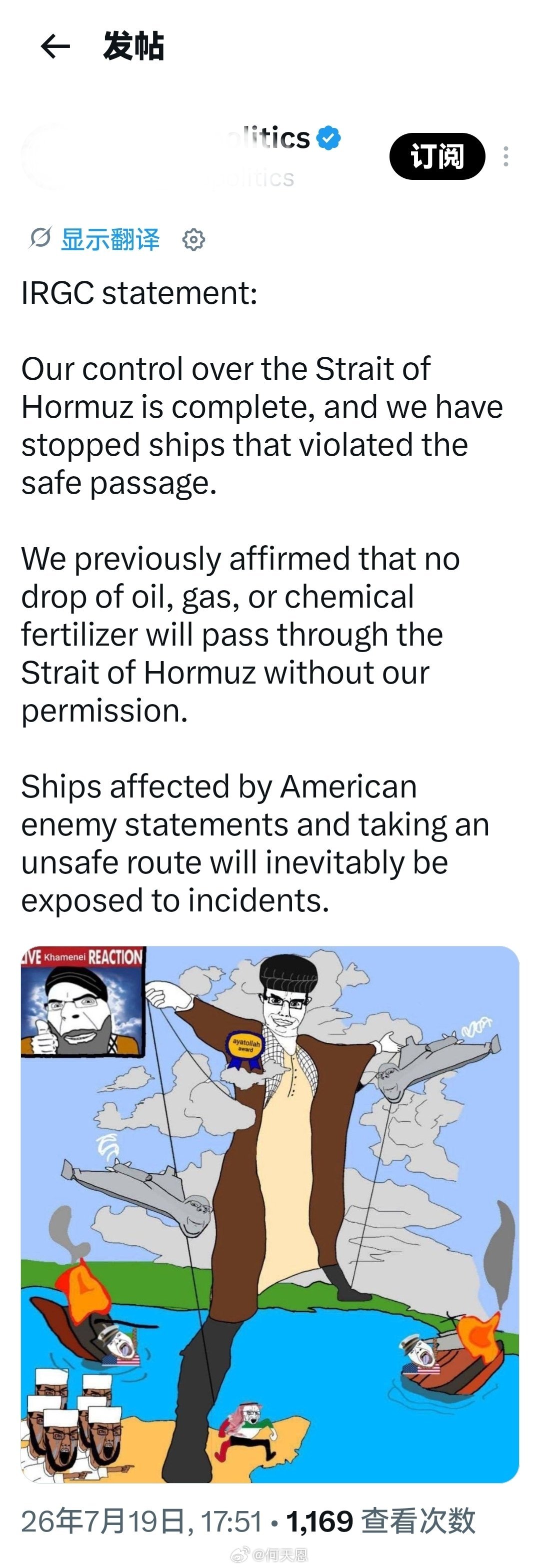Click the ayatollah award ribbon badge
Screen dimensions: 540x1568
point(244,1049)
